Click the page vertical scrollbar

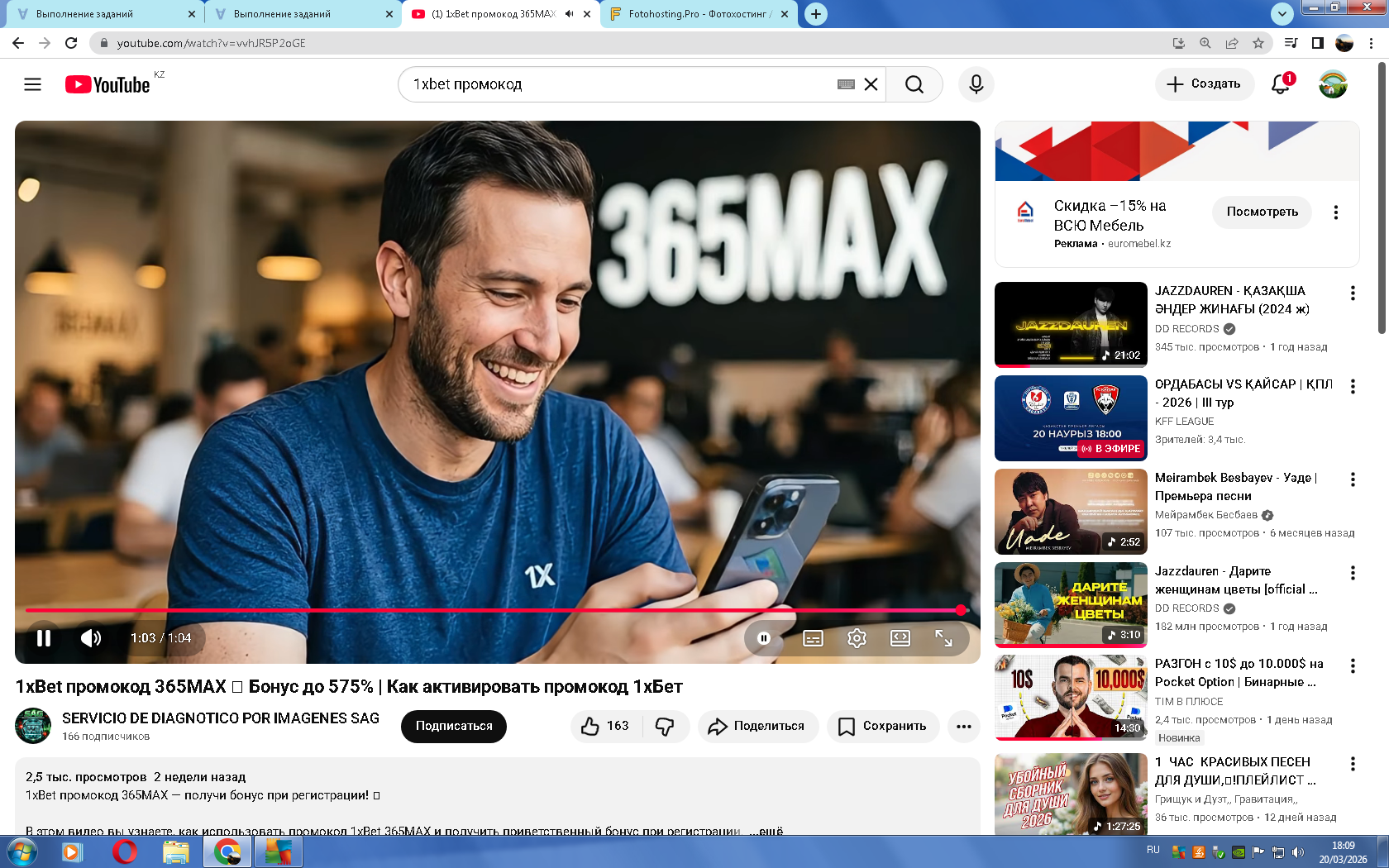[x=1382, y=198]
